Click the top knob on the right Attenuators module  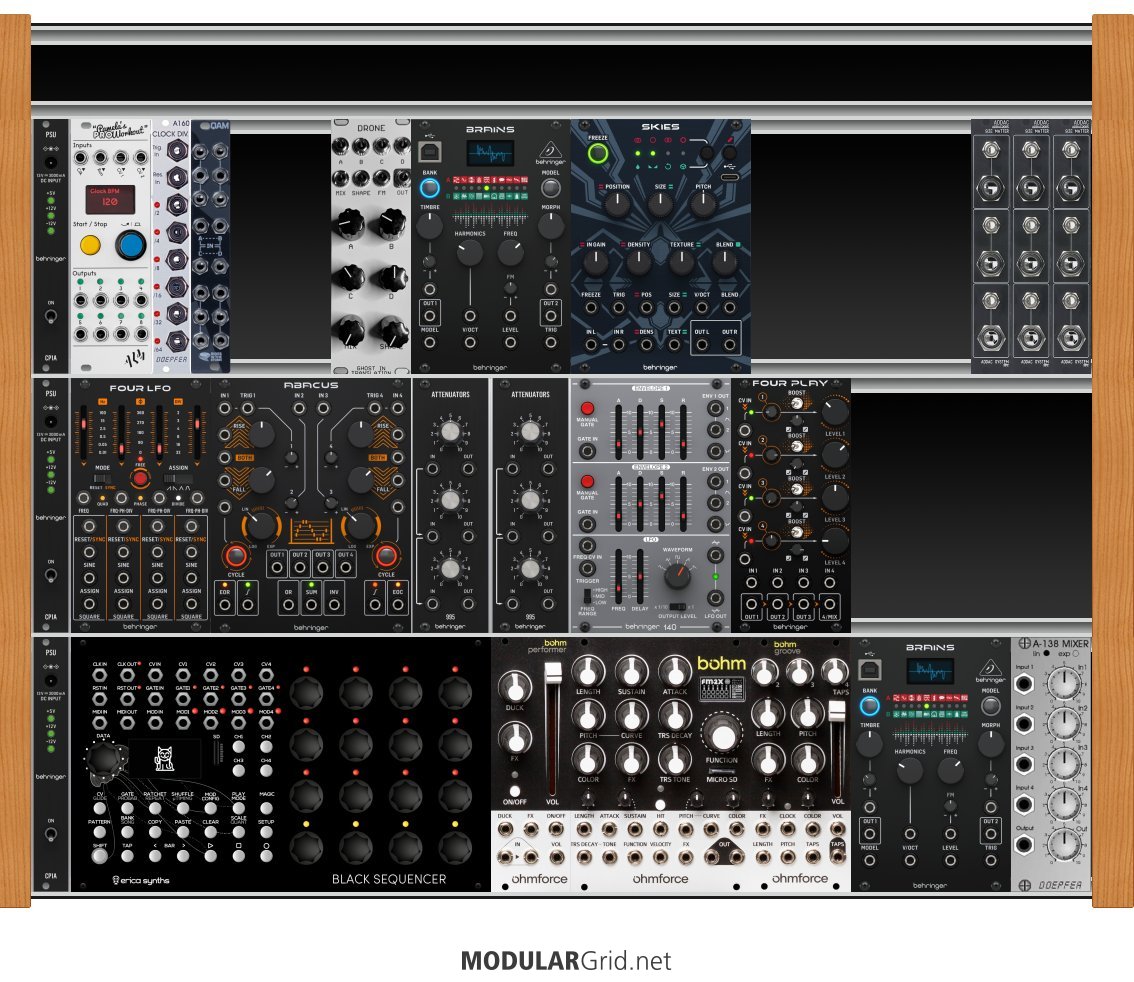tap(530, 432)
